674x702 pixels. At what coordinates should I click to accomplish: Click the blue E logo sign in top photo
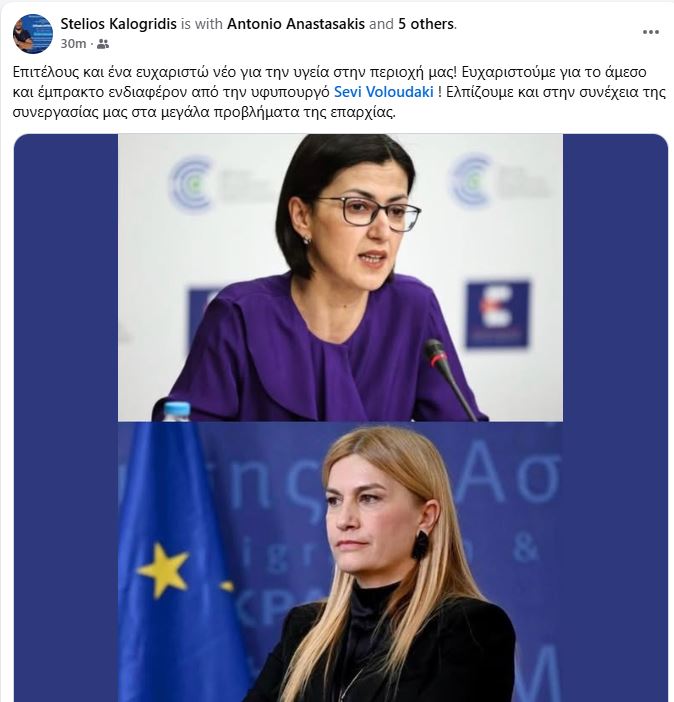pos(498,314)
